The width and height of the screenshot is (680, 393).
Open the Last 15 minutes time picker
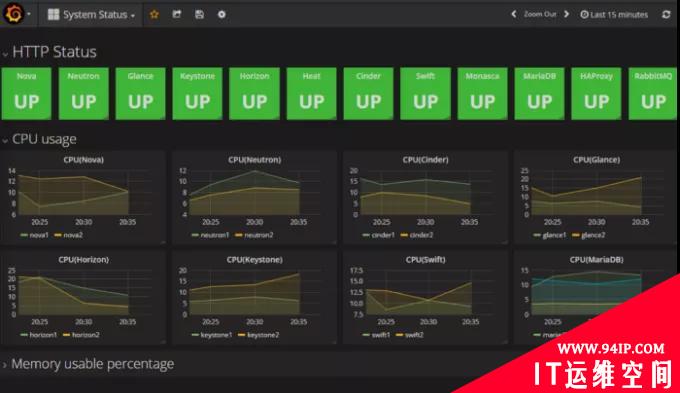[x=614, y=15]
